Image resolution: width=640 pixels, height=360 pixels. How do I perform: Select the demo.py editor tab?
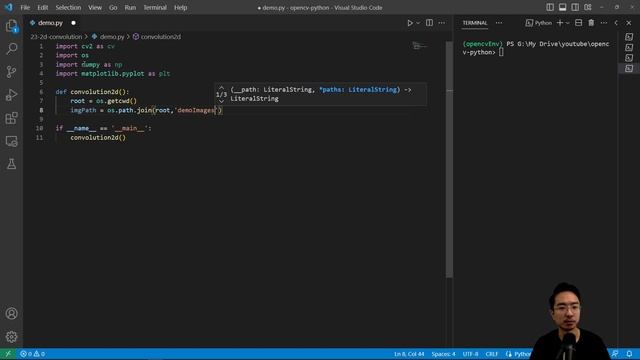(50, 23)
